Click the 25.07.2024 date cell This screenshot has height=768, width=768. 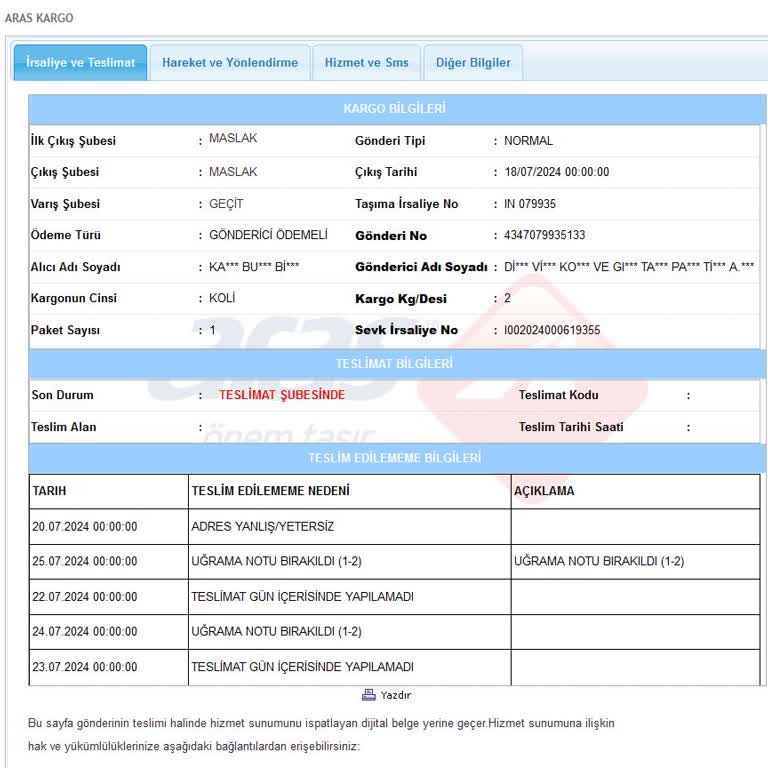[85, 562]
